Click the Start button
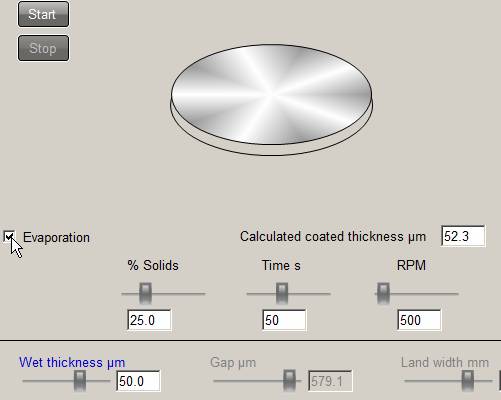This screenshot has width=501, height=400. click(x=43, y=14)
